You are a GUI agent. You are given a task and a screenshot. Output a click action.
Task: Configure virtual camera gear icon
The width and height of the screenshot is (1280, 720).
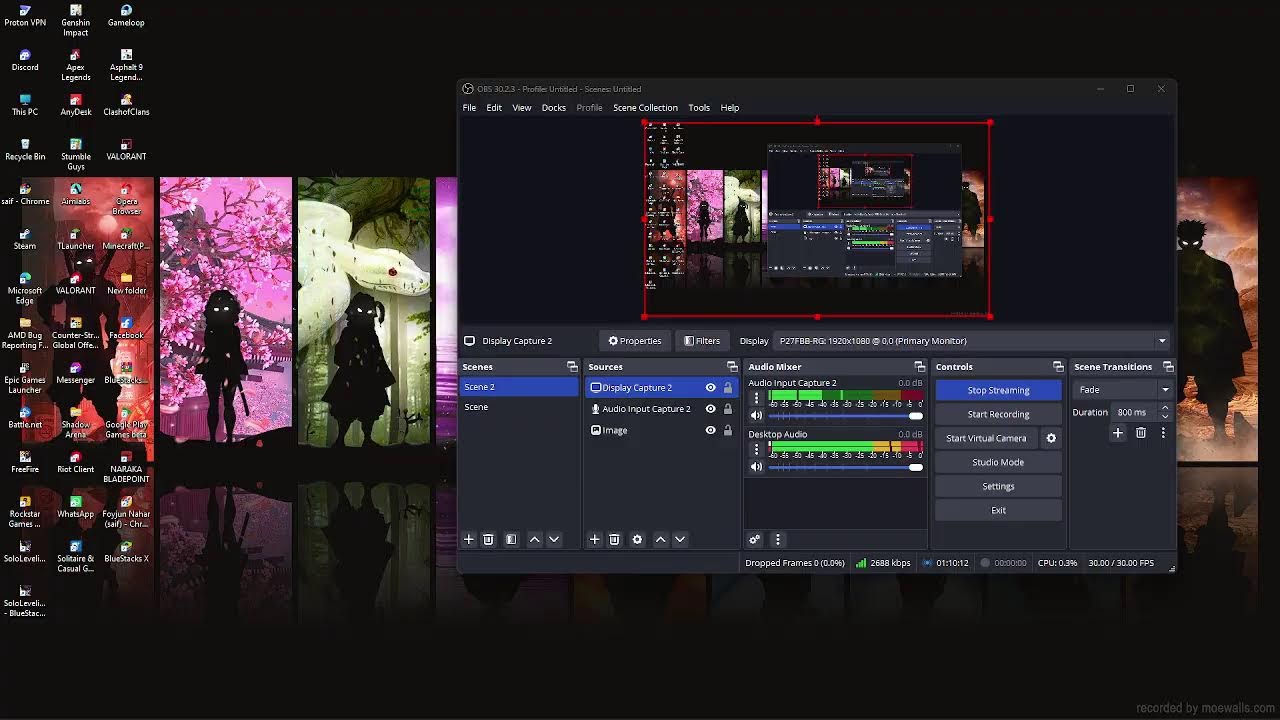(x=1051, y=438)
